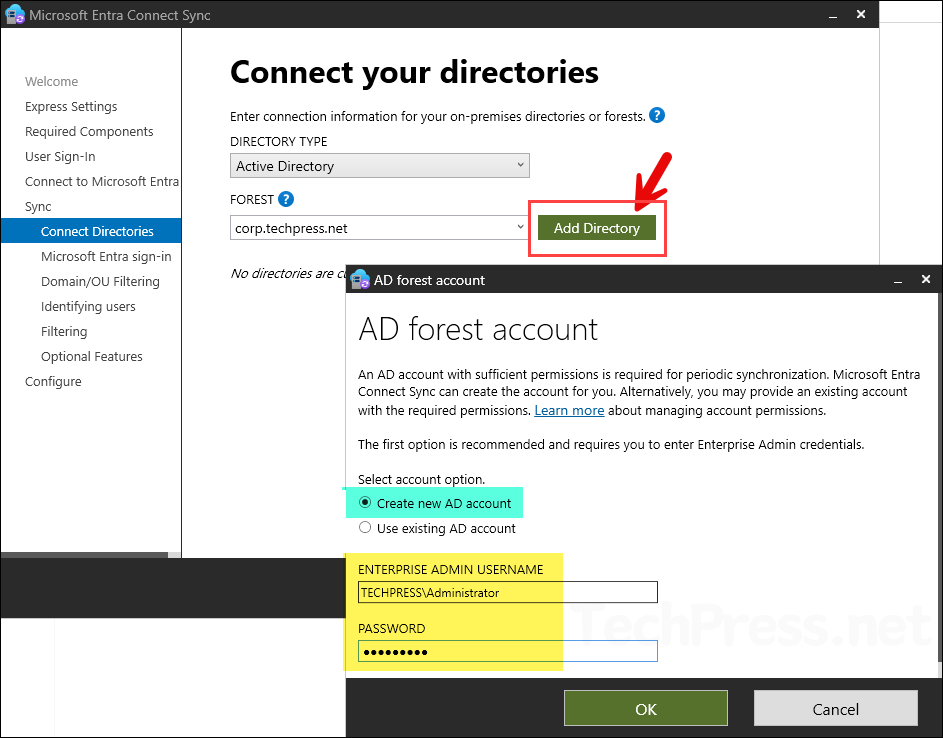Viewport: 943px width, 738px height.
Task: Click the Enterprise Admin Username field
Action: pyautogui.click(x=508, y=592)
